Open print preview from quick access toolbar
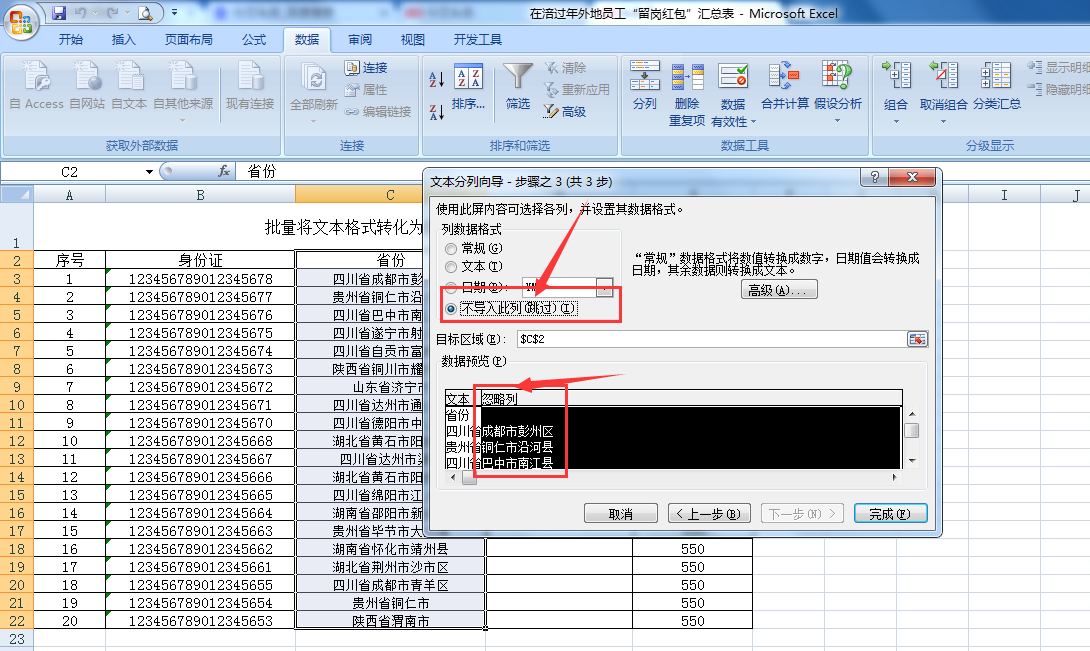This screenshot has width=1090, height=651. click(145, 13)
